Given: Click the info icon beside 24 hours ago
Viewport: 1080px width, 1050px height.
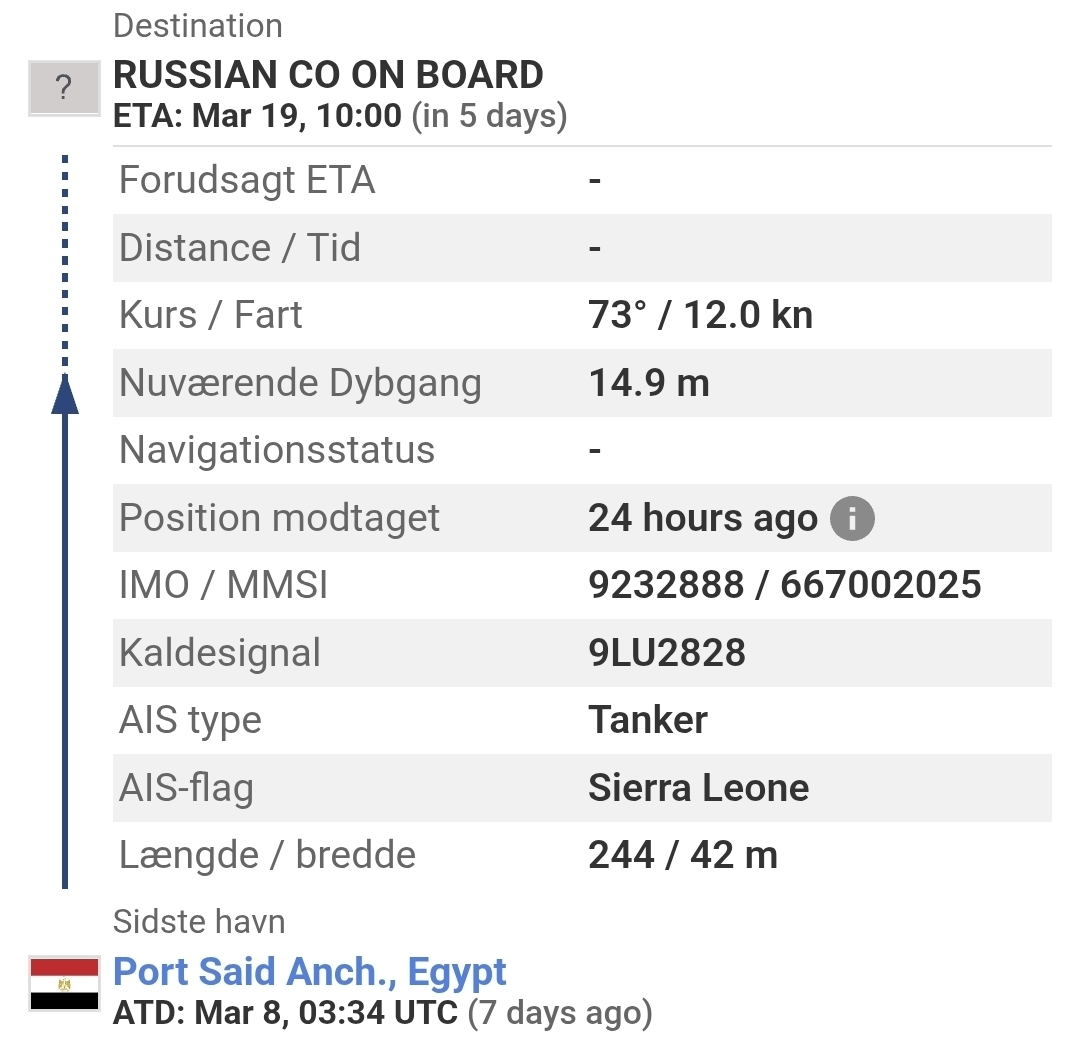Looking at the screenshot, I should point(852,519).
